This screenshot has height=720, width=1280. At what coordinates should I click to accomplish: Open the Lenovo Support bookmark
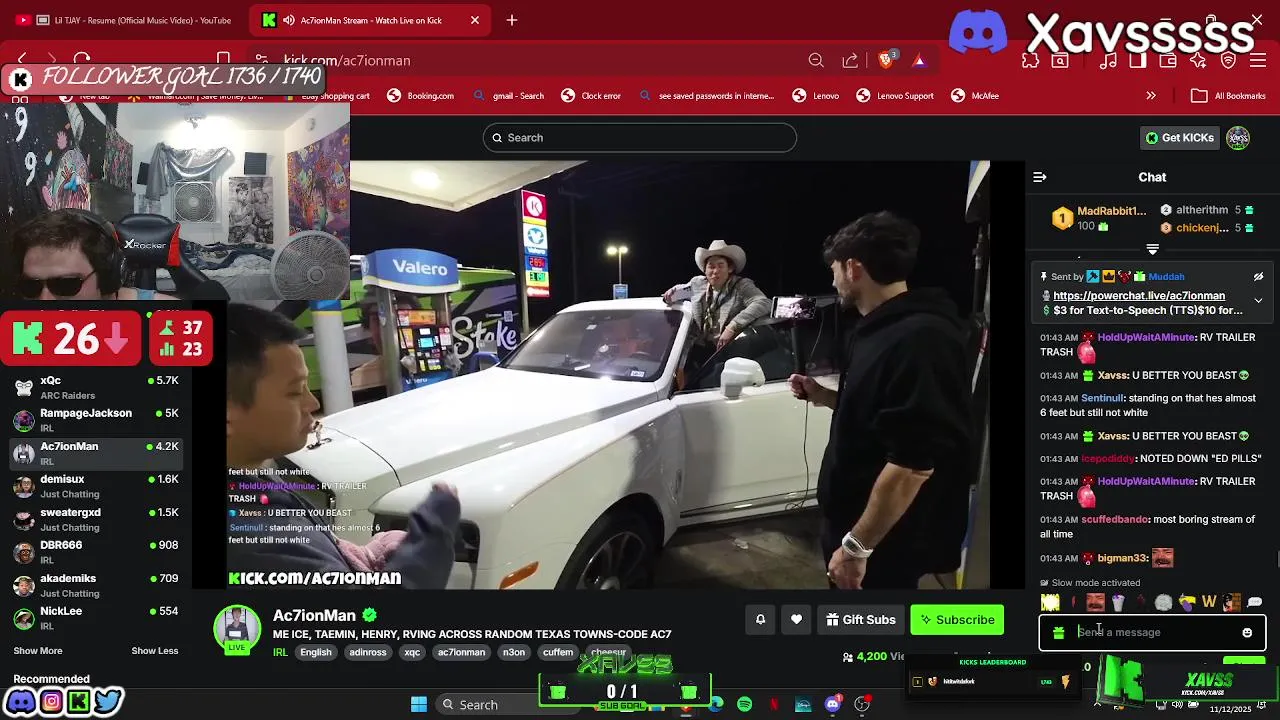(x=895, y=96)
